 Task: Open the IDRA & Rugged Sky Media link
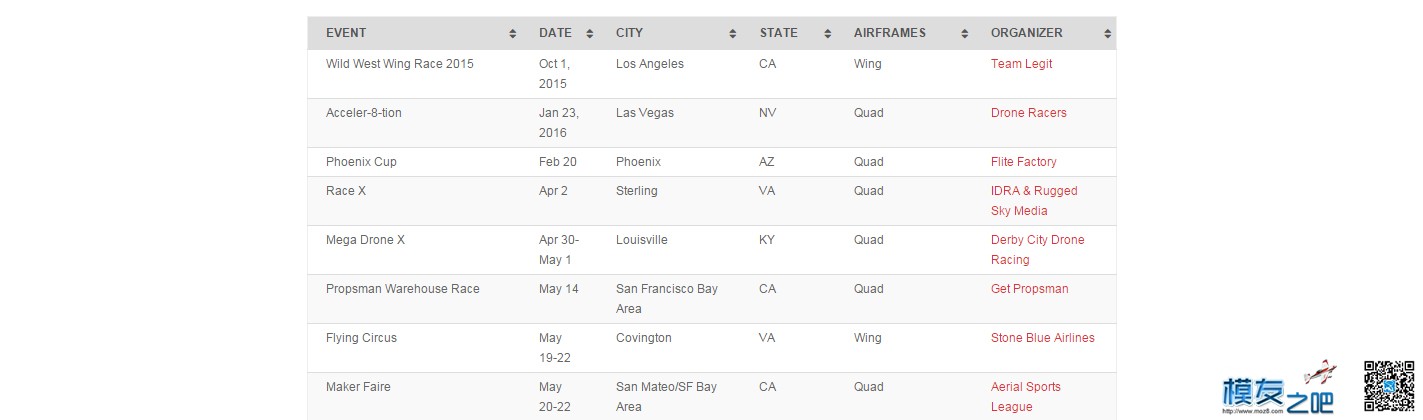(x=1034, y=201)
